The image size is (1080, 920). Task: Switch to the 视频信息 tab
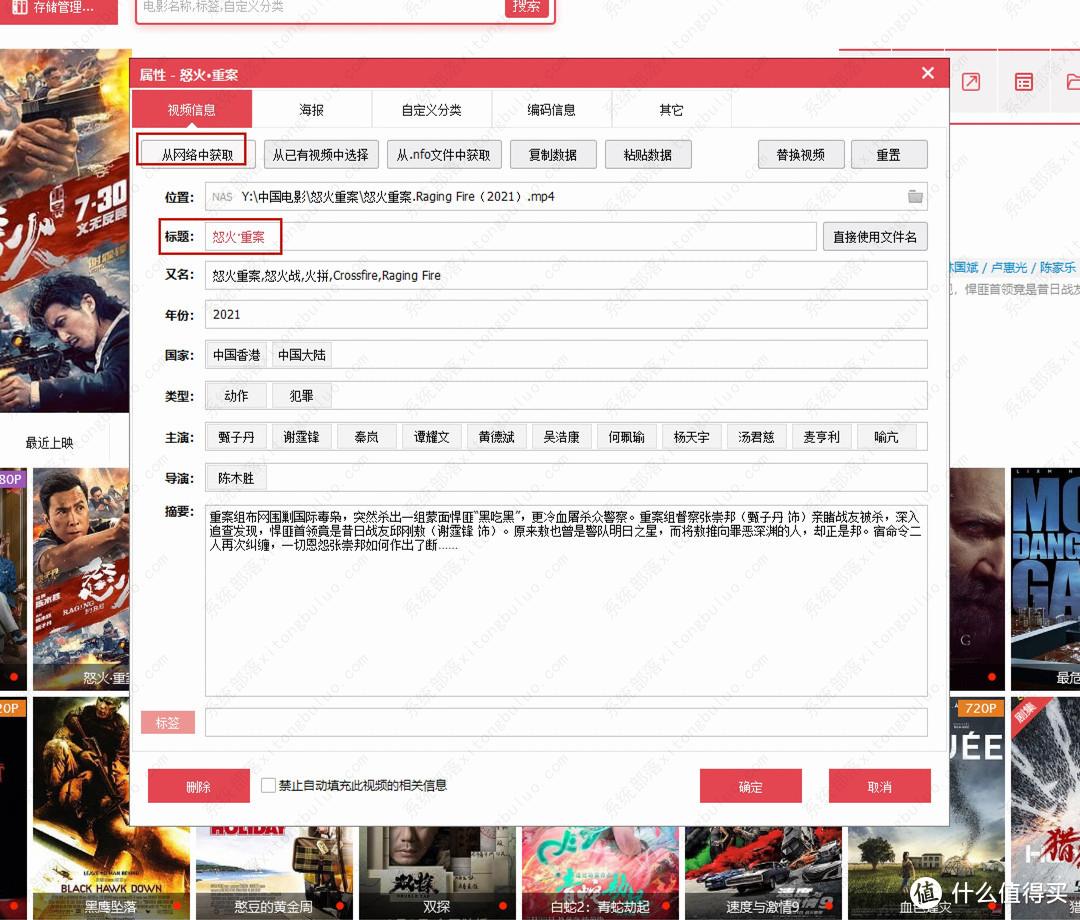pyautogui.click(x=191, y=109)
